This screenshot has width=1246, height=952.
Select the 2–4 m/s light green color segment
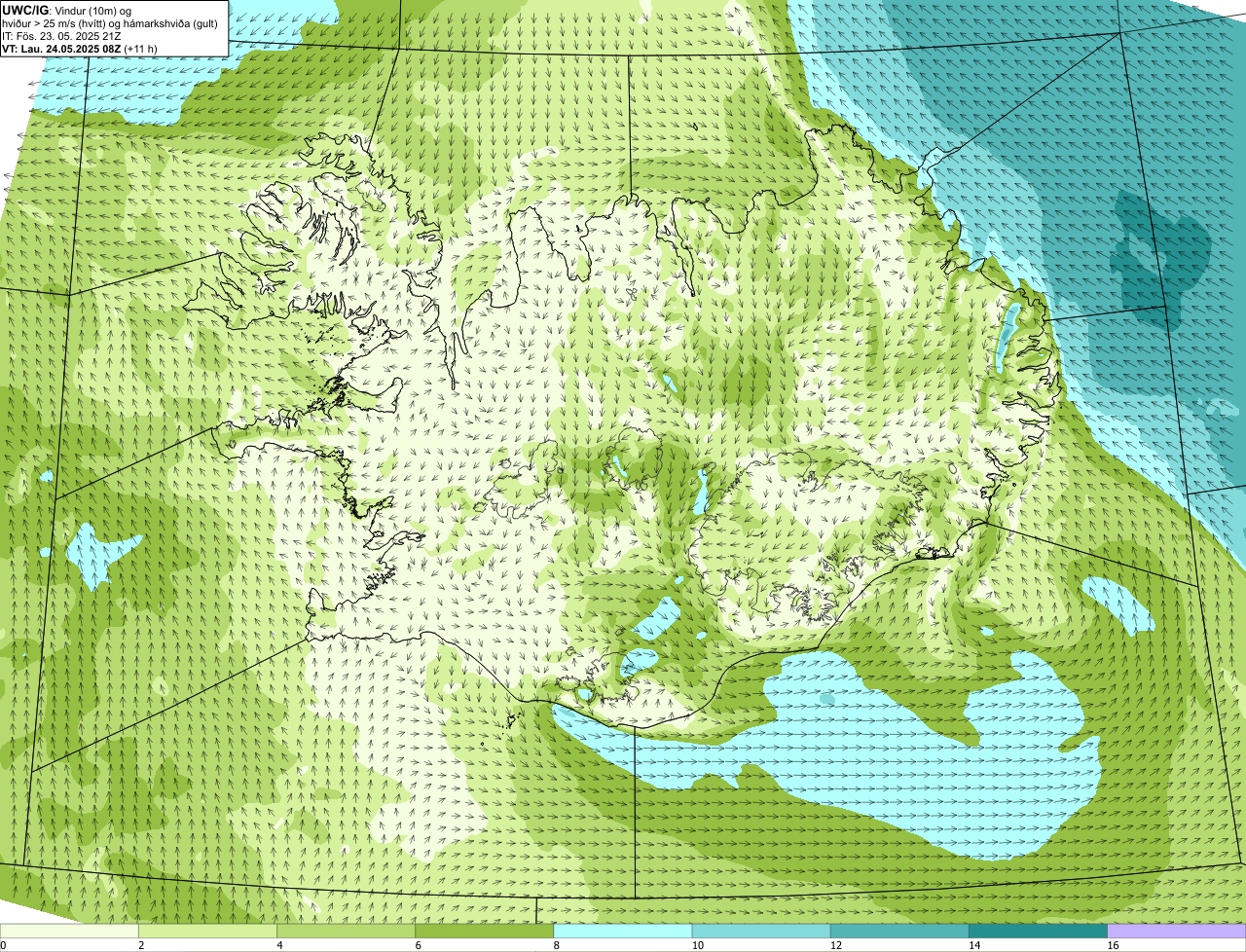tap(208, 931)
